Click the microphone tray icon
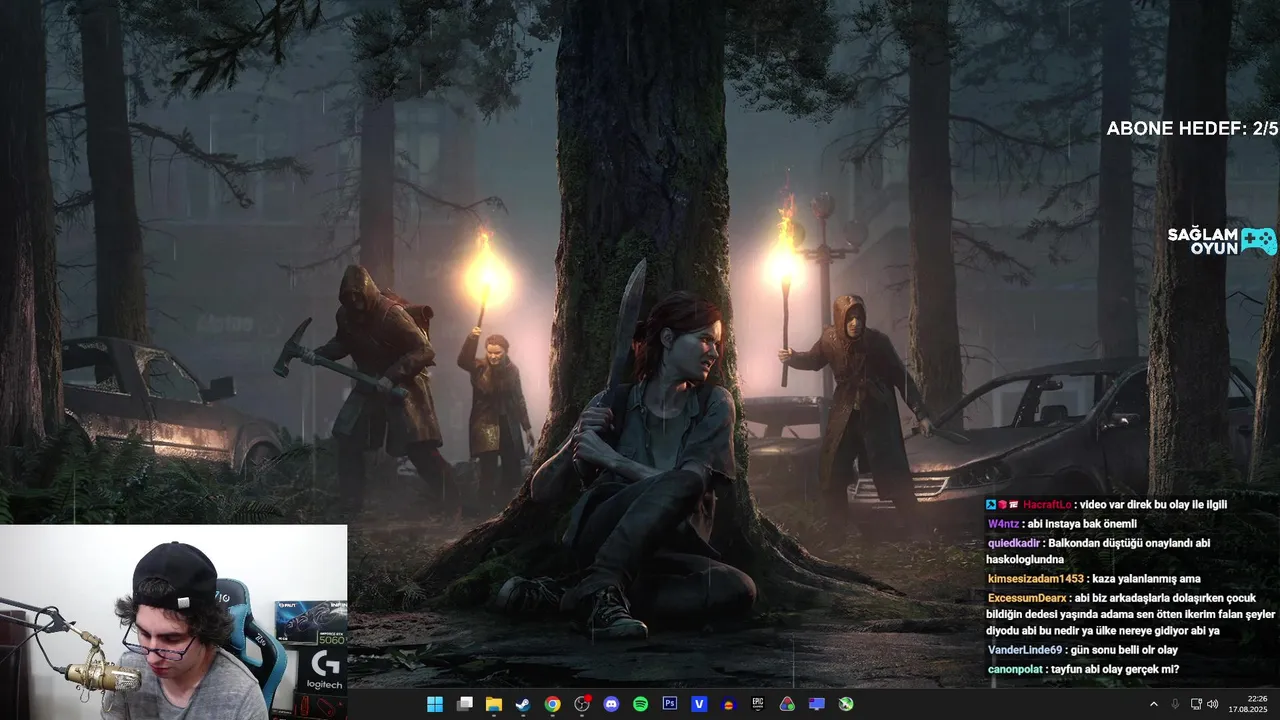This screenshot has height=720, width=1280. click(x=1175, y=704)
